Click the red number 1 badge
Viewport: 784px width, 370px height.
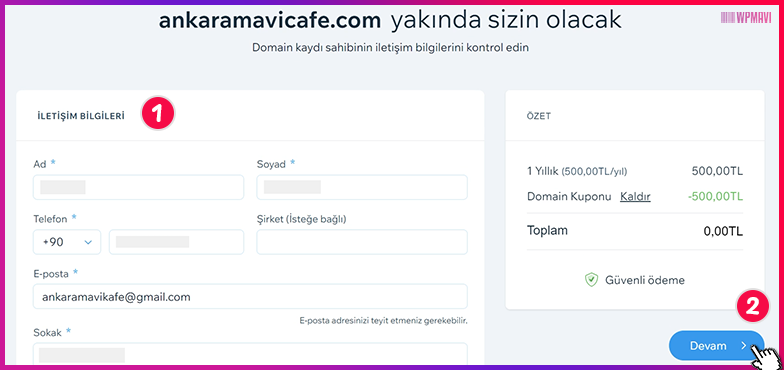coord(158,114)
